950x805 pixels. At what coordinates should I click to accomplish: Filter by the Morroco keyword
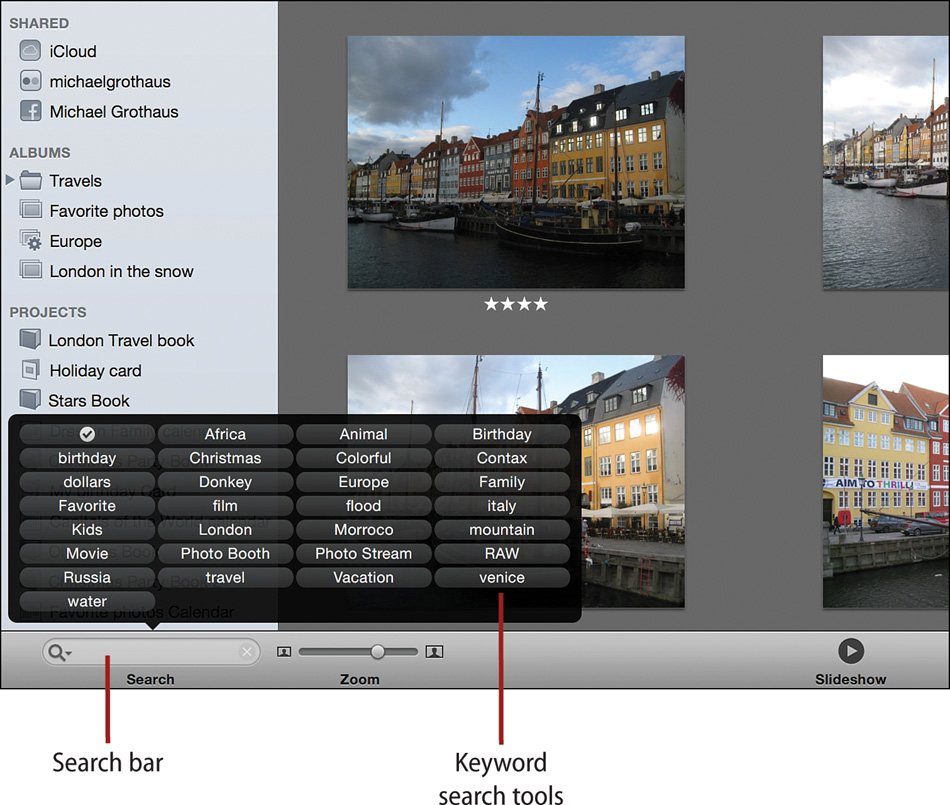click(364, 530)
